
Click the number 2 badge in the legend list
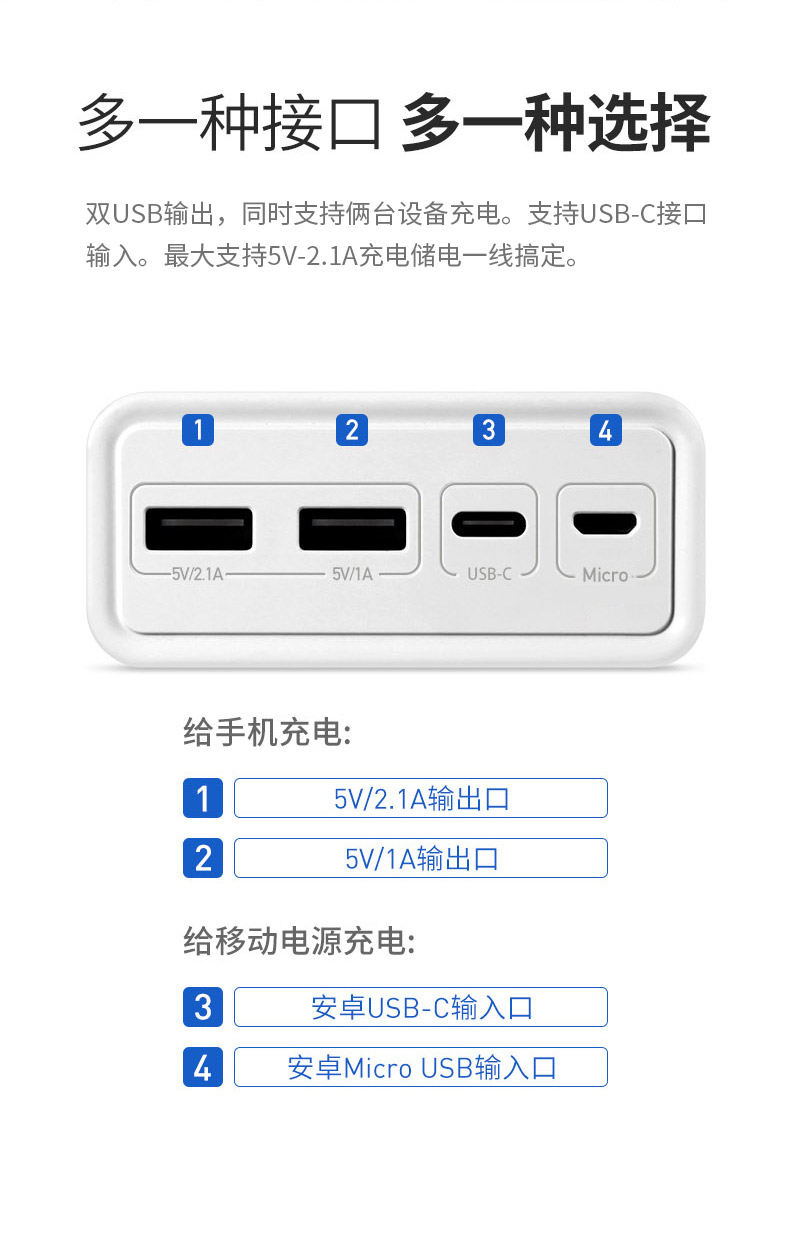tap(203, 858)
